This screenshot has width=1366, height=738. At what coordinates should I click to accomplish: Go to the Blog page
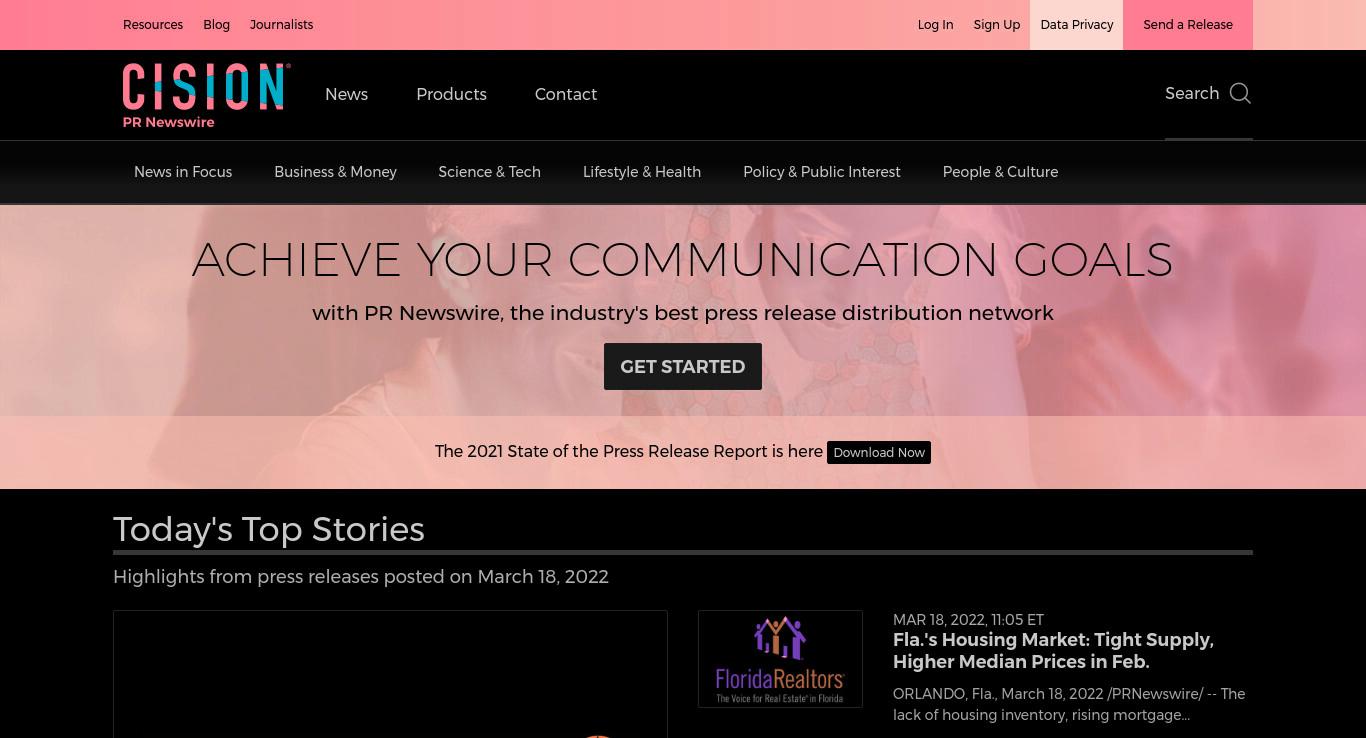(216, 24)
